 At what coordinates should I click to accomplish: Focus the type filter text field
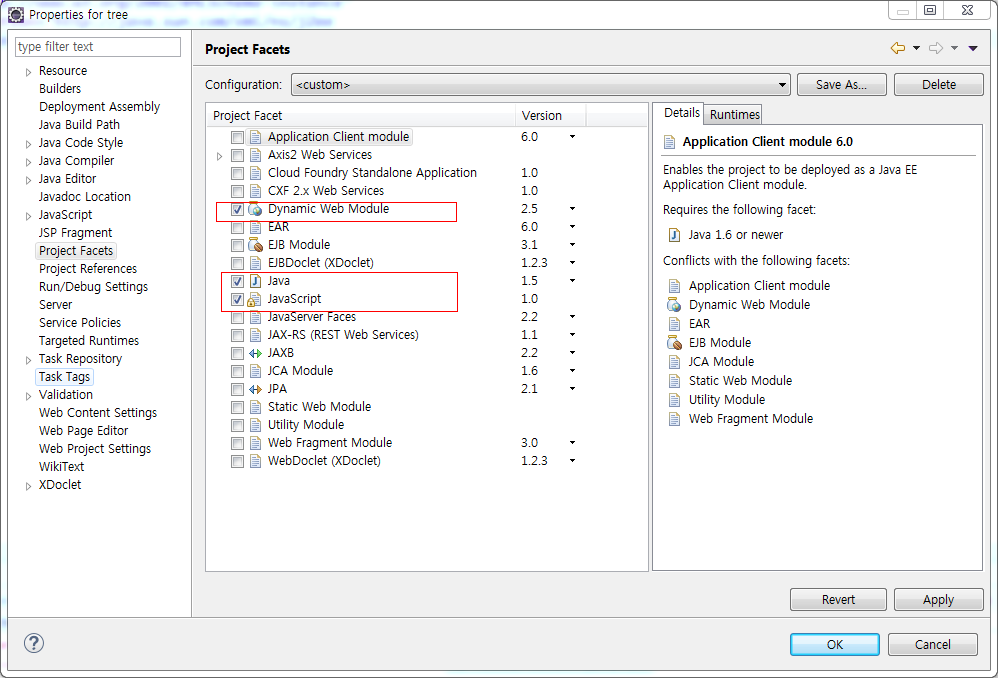[x=98, y=47]
